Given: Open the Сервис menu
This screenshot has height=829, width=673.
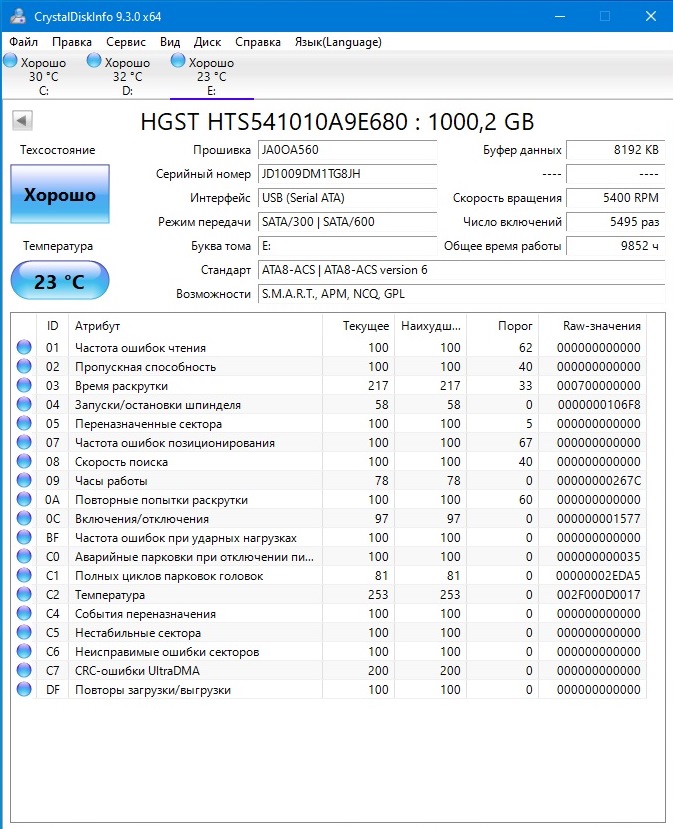Looking at the screenshot, I should [125, 42].
